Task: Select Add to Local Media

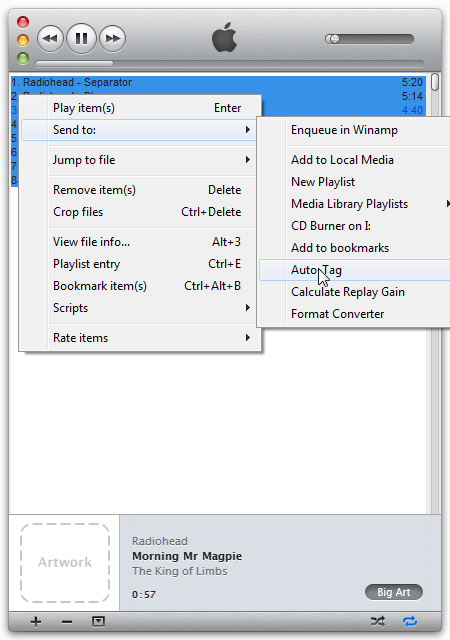Action: 354,160
